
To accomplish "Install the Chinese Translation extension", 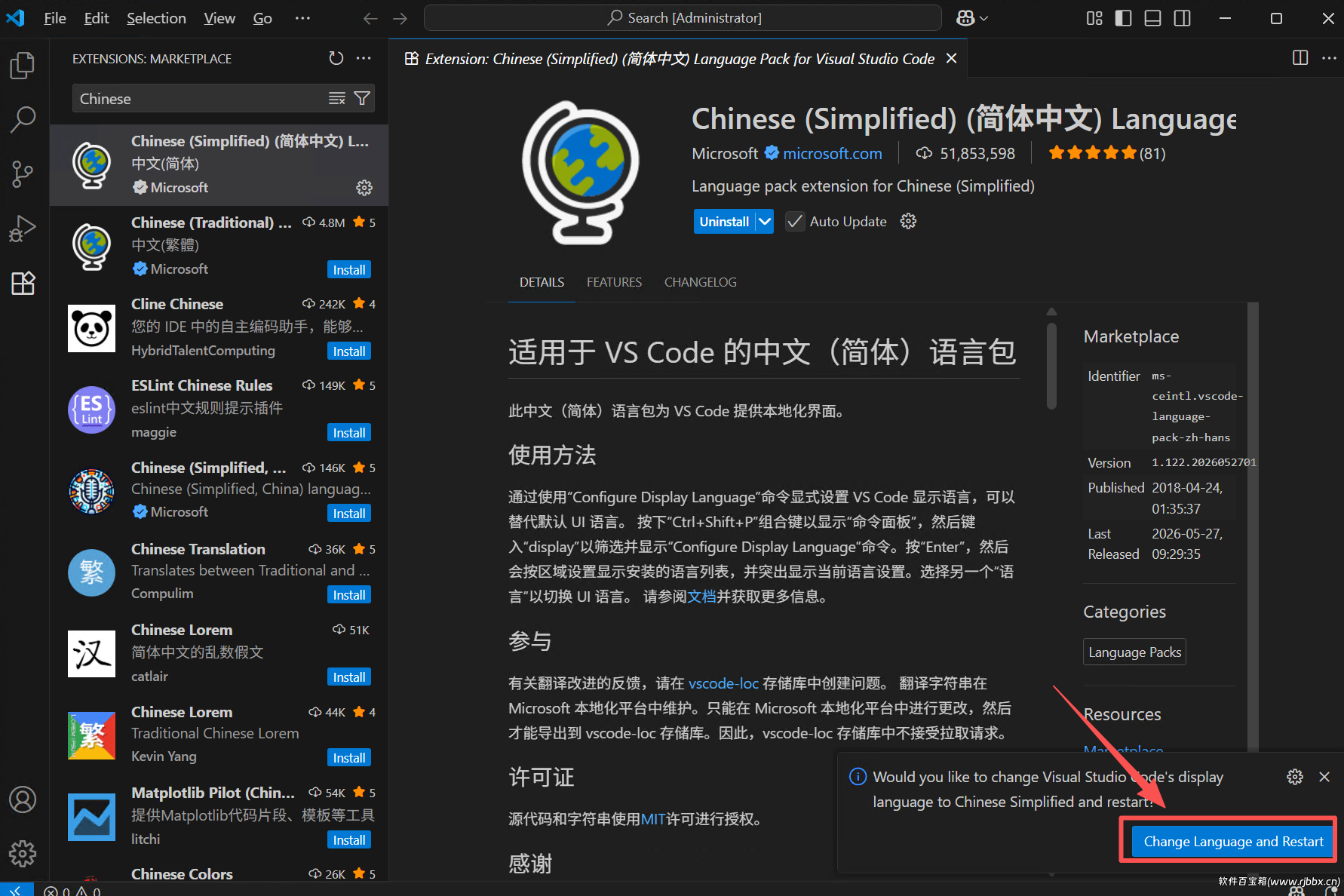I will (x=349, y=595).
